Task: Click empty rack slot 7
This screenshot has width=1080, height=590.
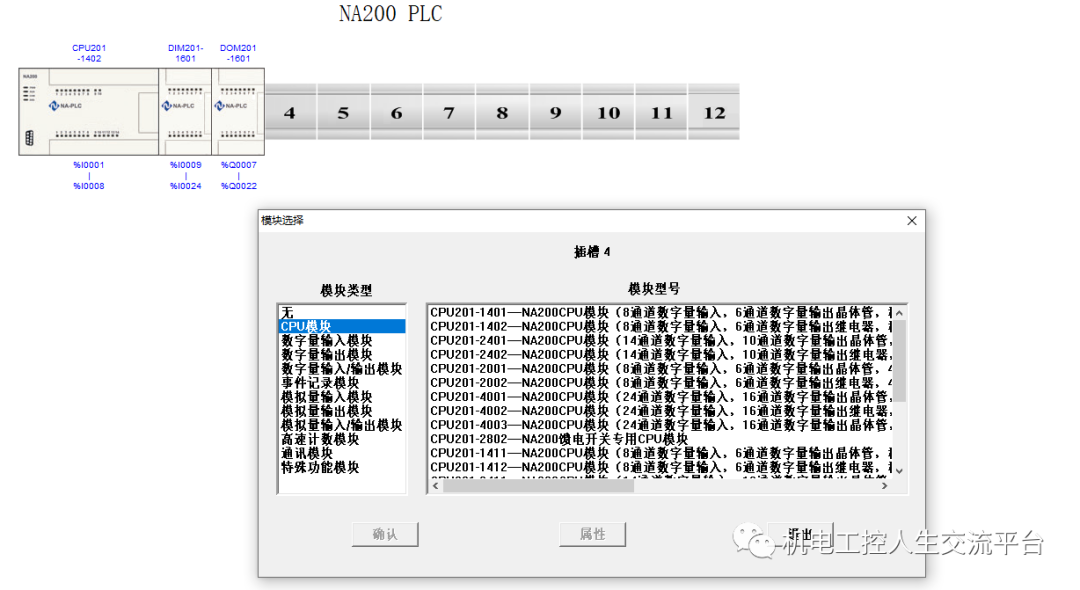Action: [x=449, y=112]
